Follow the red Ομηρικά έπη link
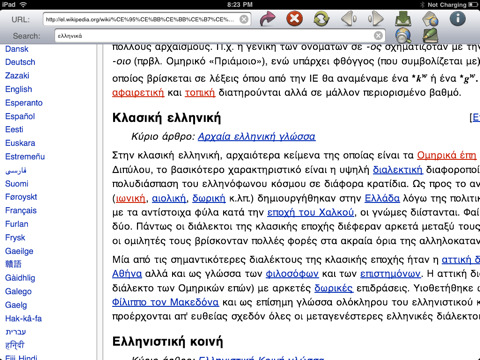This screenshot has width=480, height=360. [447, 155]
